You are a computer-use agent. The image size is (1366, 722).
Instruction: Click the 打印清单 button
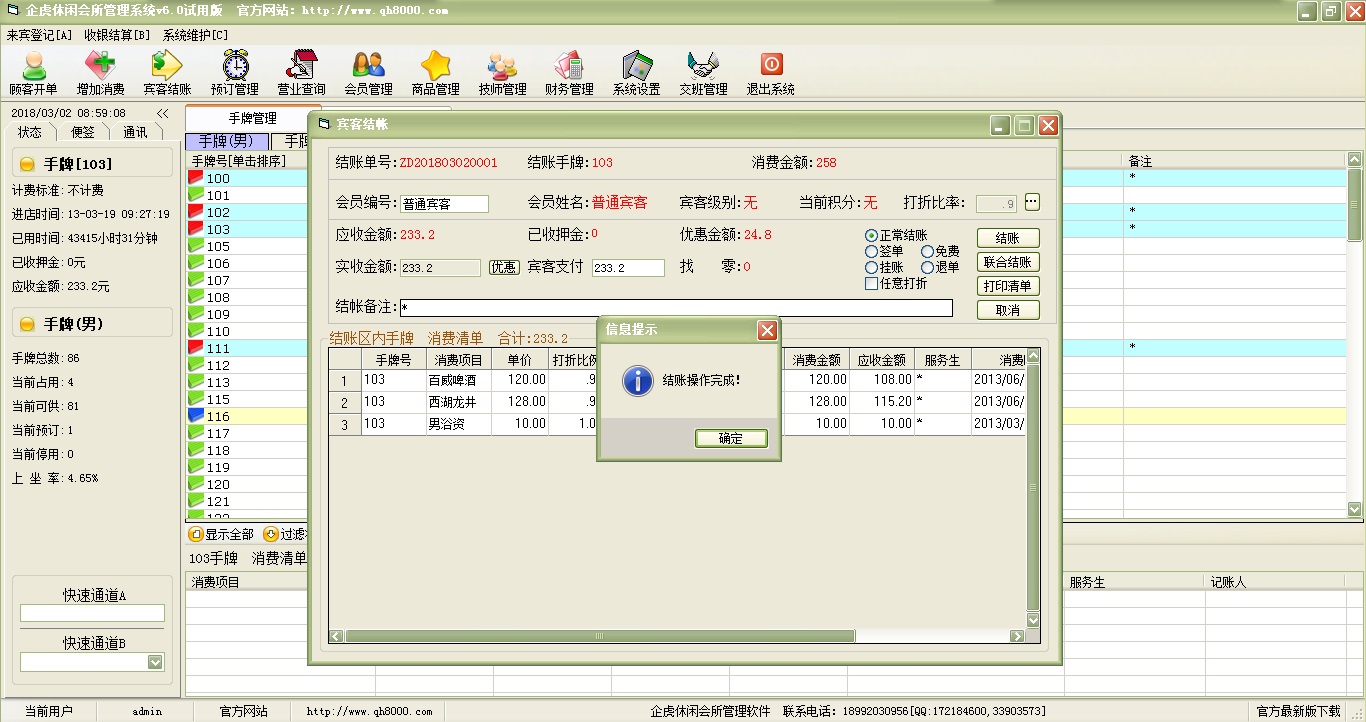tap(1008, 286)
